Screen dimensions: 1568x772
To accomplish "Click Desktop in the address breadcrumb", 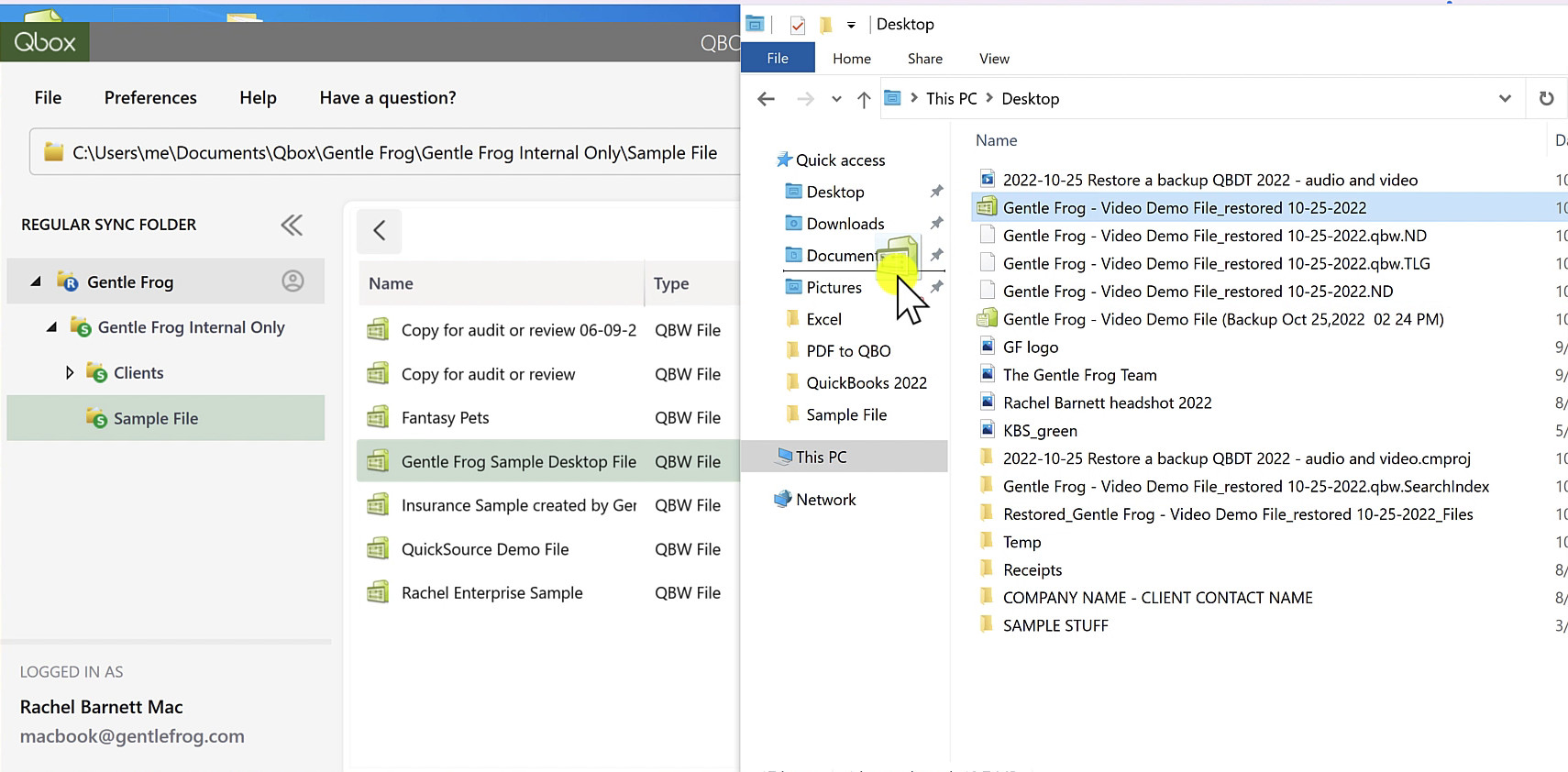I will (x=1031, y=99).
